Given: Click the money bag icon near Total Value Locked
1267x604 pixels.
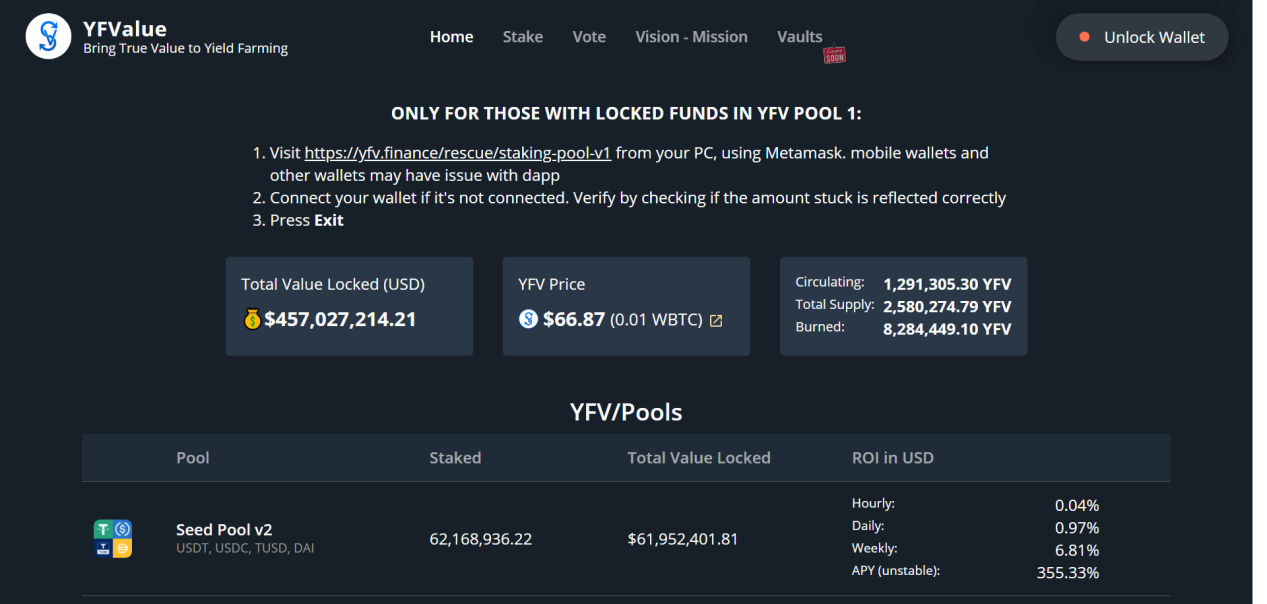Looking at the screenshot, I should click(252, 319).
